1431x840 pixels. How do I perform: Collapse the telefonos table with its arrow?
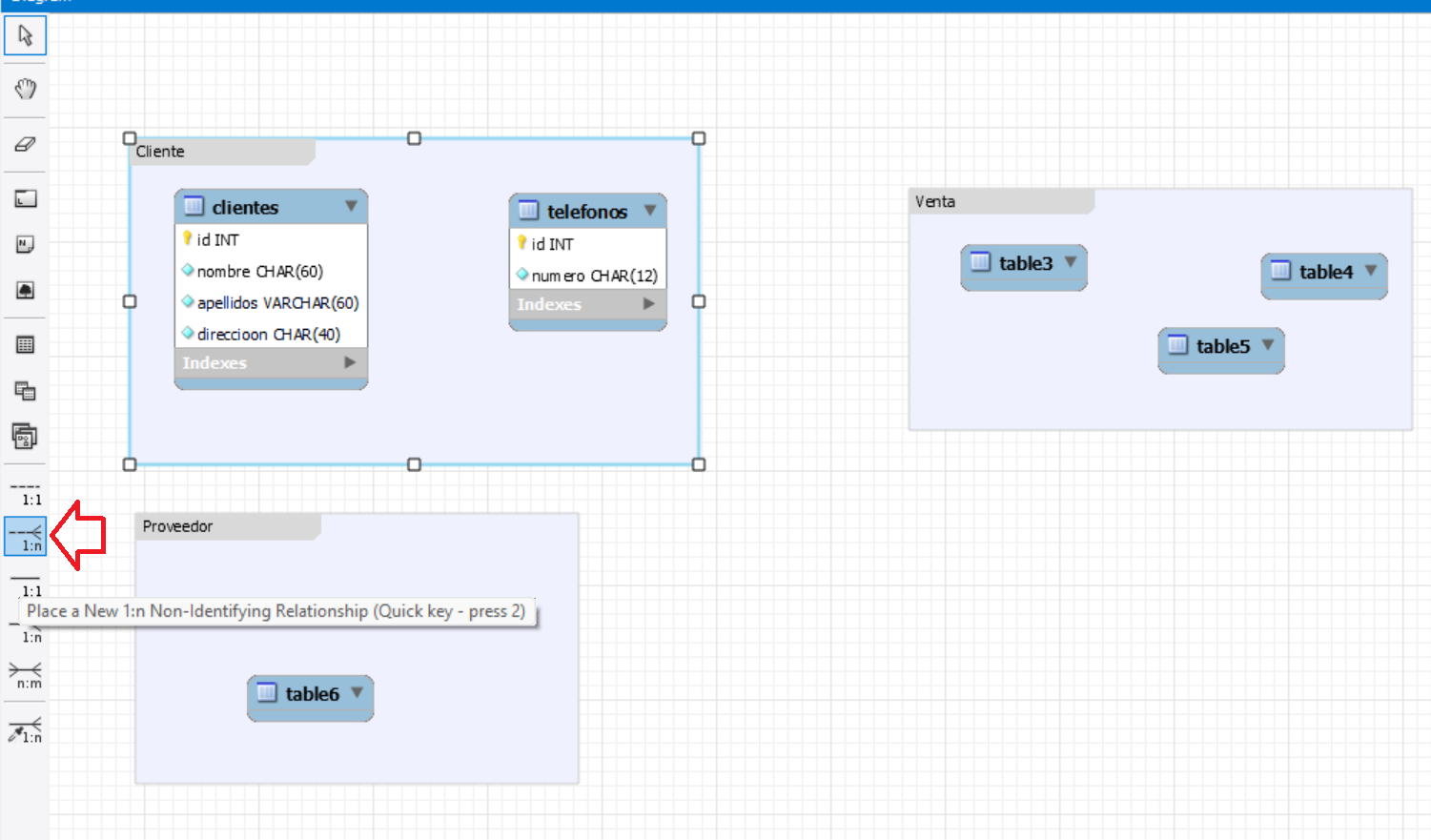click(650, 210)
